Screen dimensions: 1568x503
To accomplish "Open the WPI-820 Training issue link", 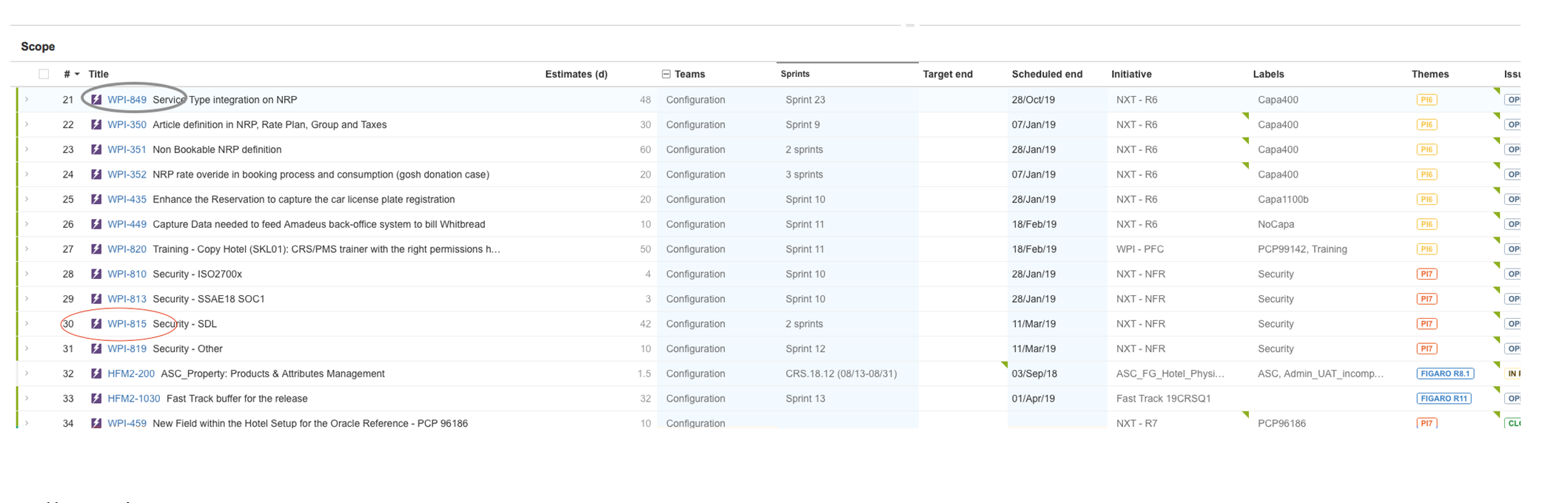I will coord(127,249).
